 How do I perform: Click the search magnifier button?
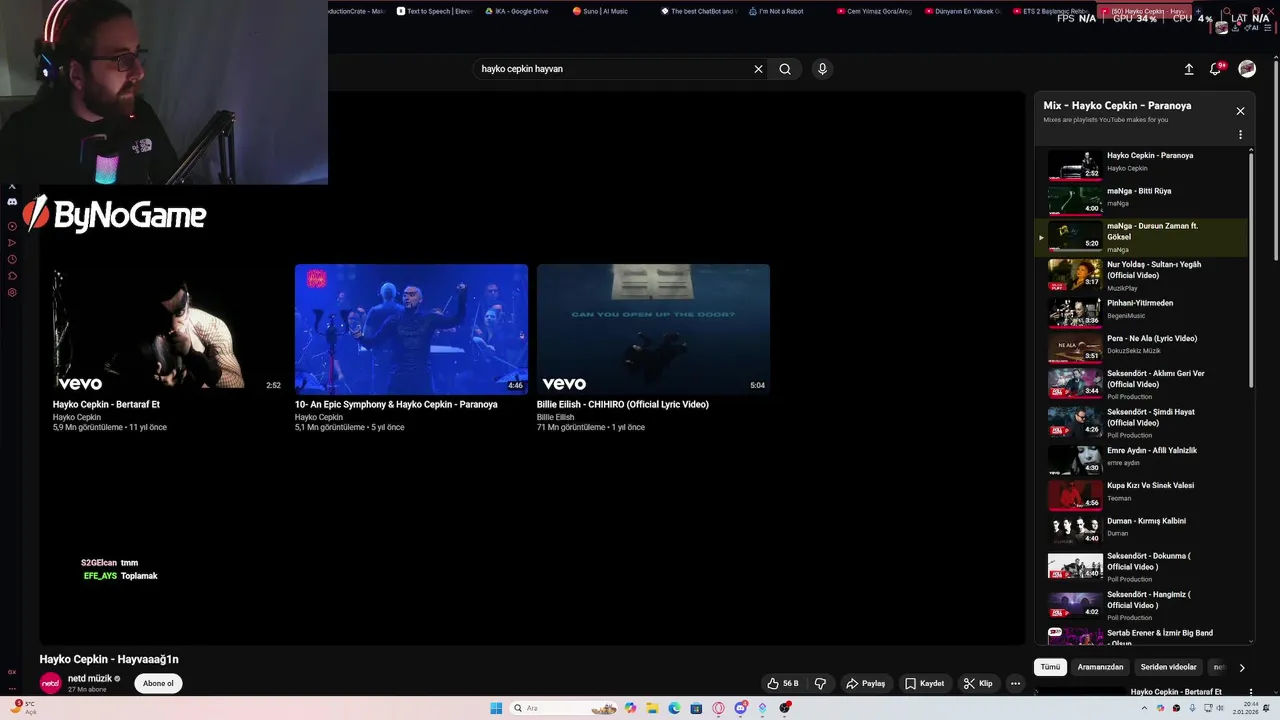(x=785, y=69)
